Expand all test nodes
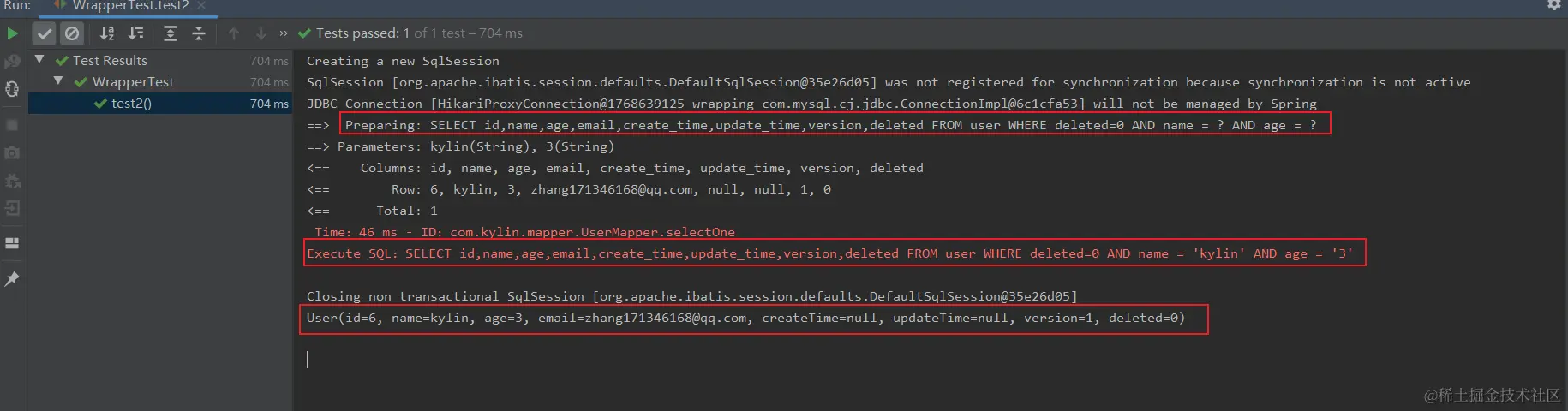Viewport: 1568px width, 411px height. pyautogui.click(x=171, y=33)
